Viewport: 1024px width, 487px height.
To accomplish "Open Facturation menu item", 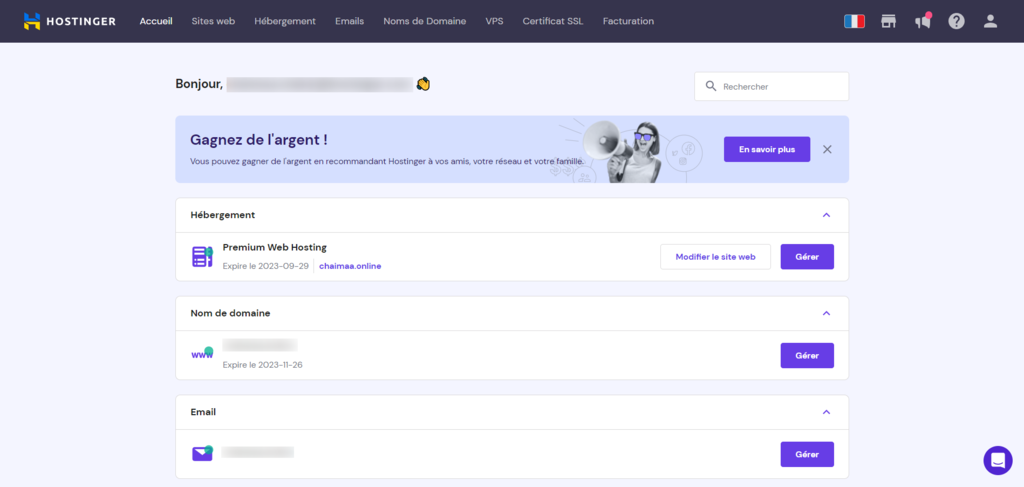I will [x=628, y=21].
